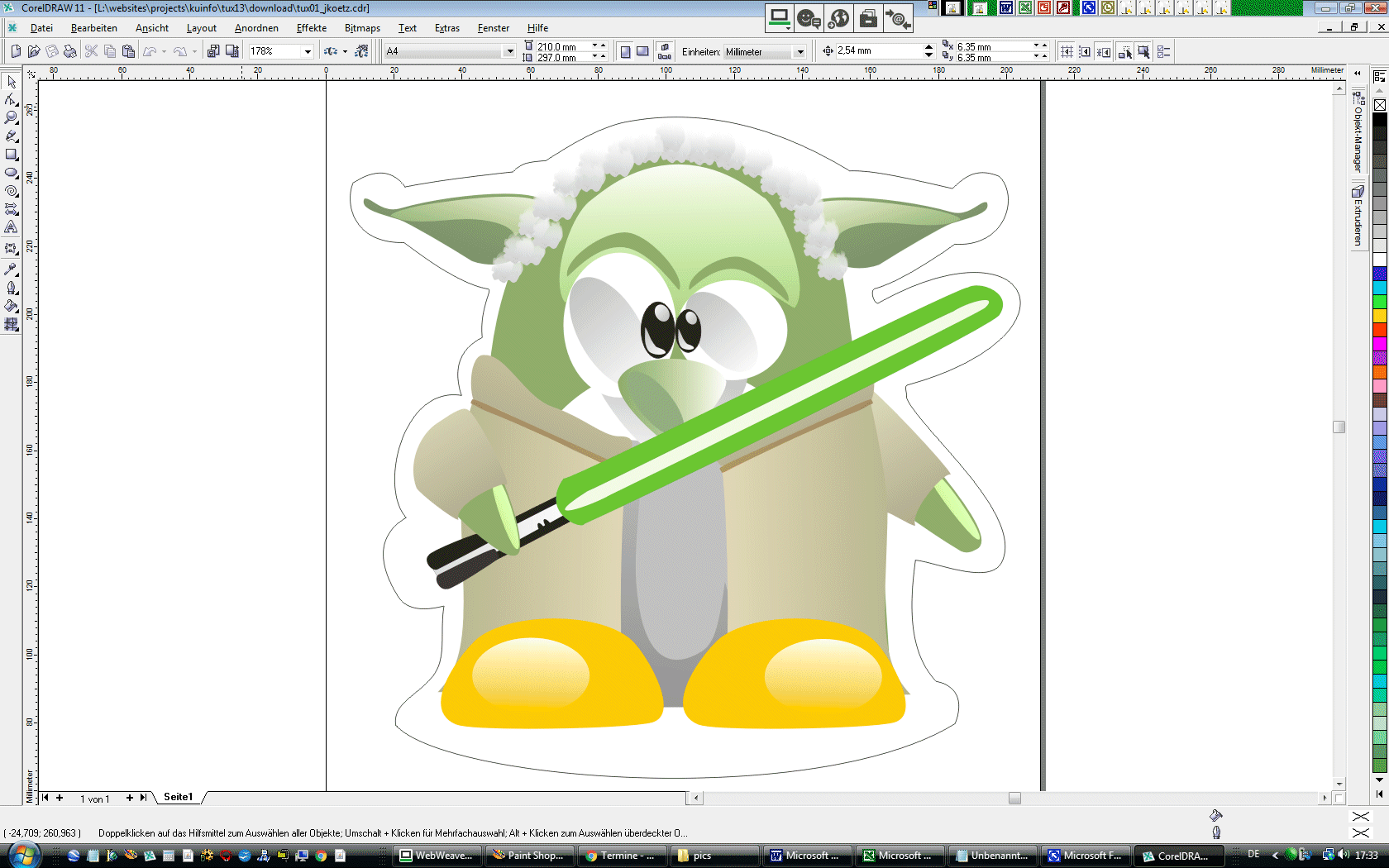Select the Rectangle tool
The width and height of the screenshot is (1389, 868).
tap(12, 155)
